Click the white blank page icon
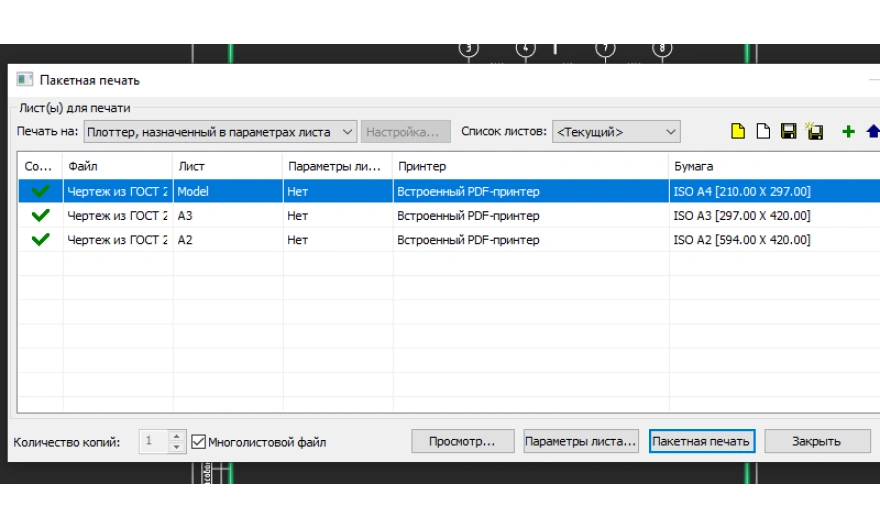The image size is (880, 528). 763,132
